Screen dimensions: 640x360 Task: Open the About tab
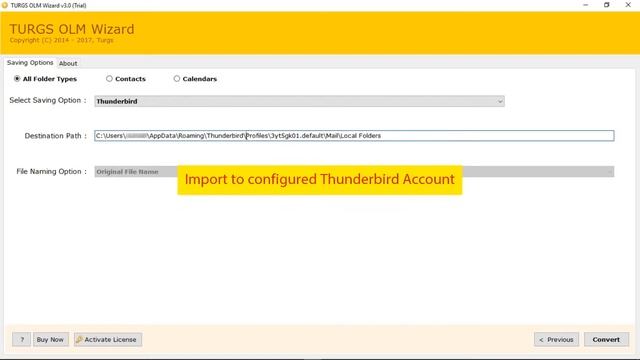coord(68,63)
